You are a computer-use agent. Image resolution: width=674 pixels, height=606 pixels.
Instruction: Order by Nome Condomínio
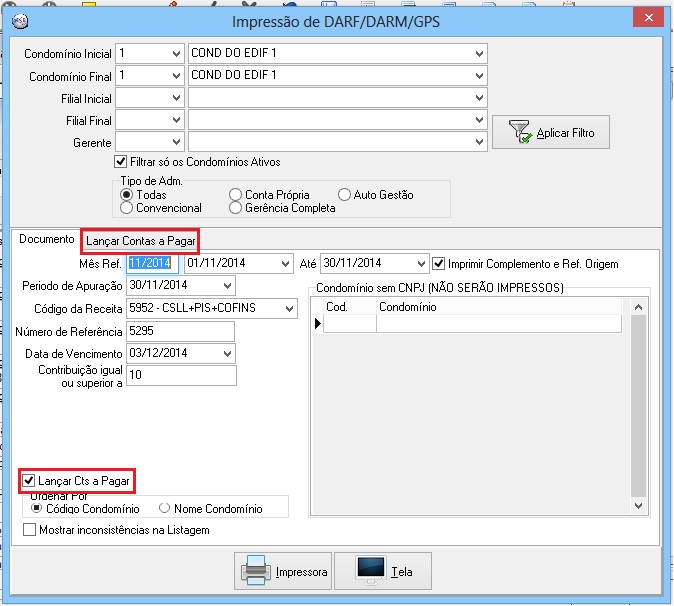164,508
